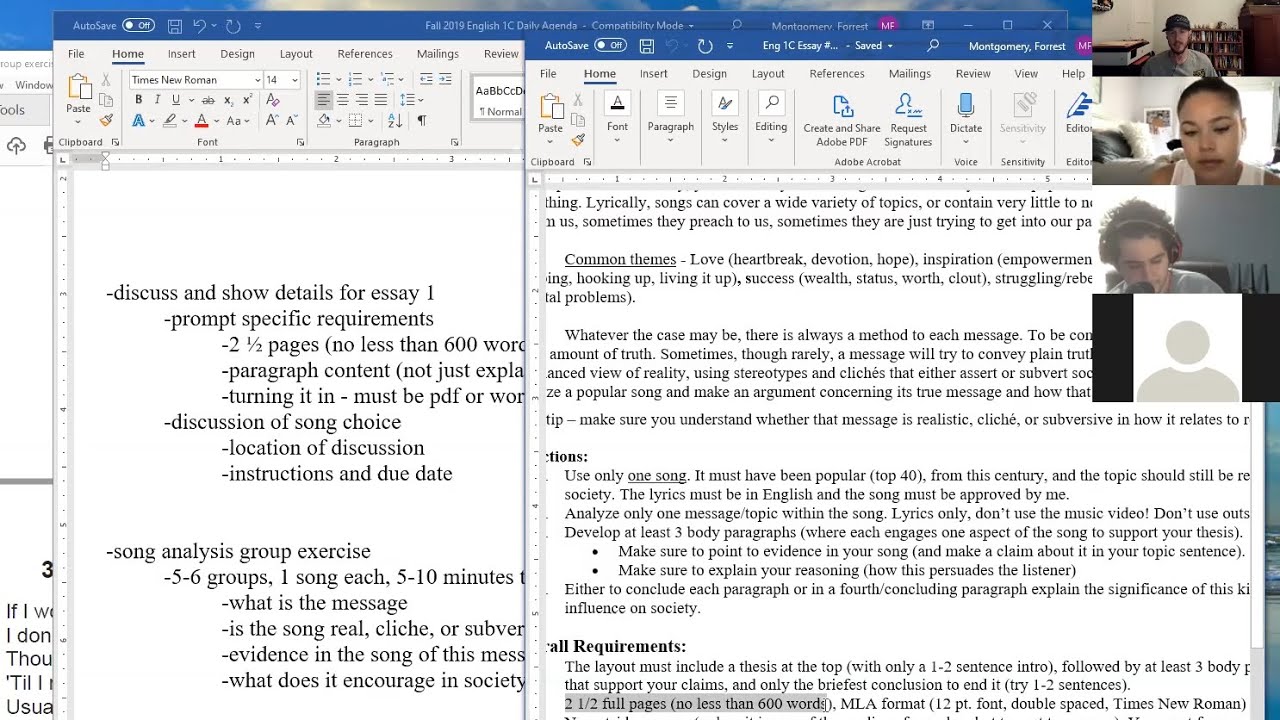Click Bold in the Daily Agenda window
This screenshot has width=1280, height=720.
[138, 100]
